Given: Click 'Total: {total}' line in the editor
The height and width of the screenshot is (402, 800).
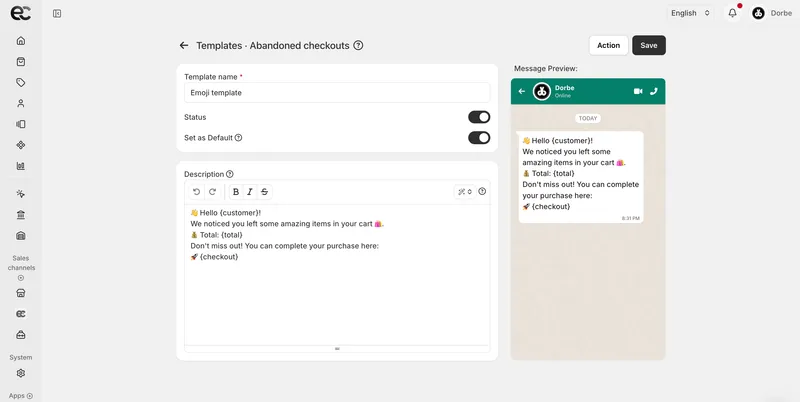Looking at the screenshot, I should pyautogui.click(x=216, y=235).
